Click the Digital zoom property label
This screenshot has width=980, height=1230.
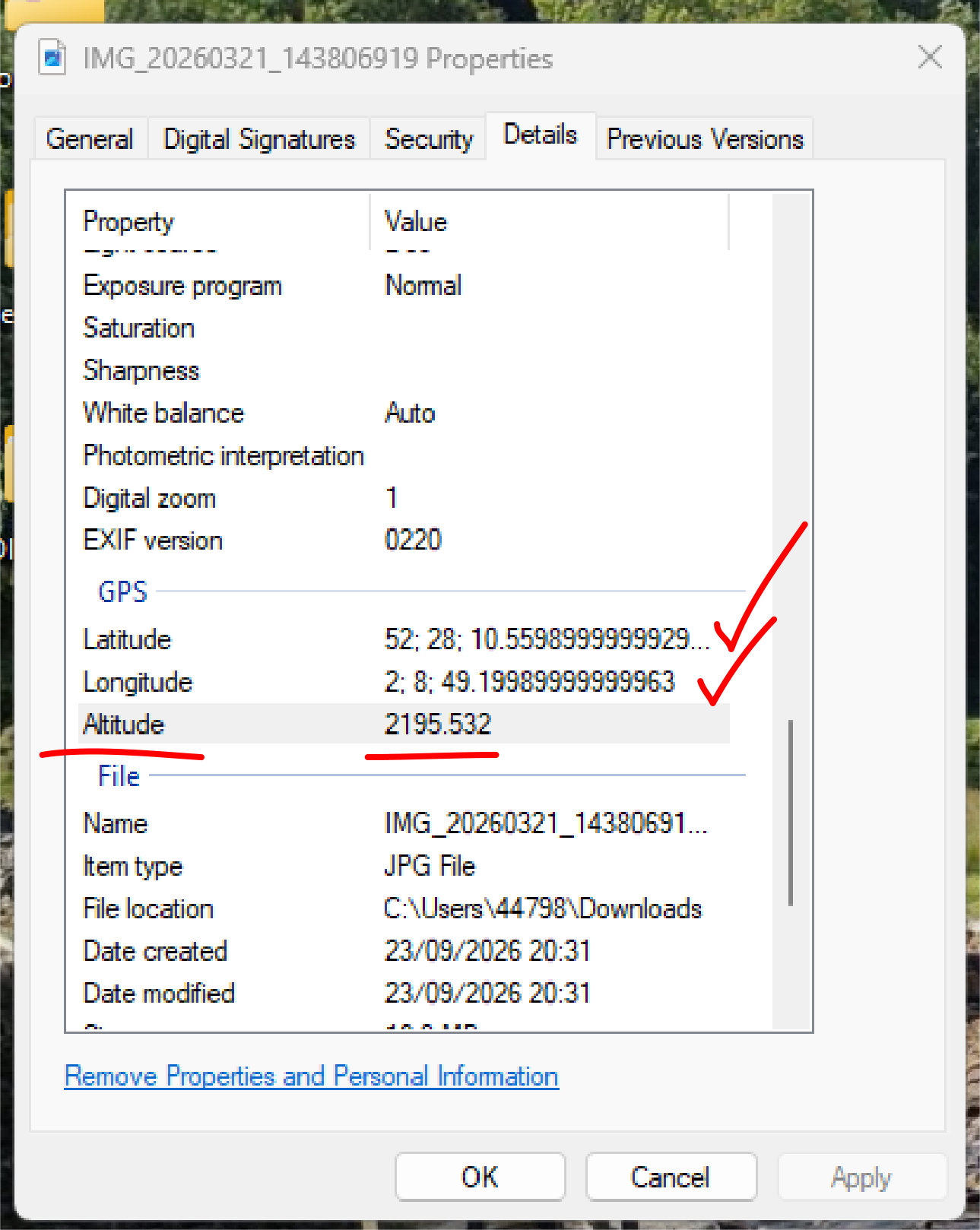click(150, 498)
